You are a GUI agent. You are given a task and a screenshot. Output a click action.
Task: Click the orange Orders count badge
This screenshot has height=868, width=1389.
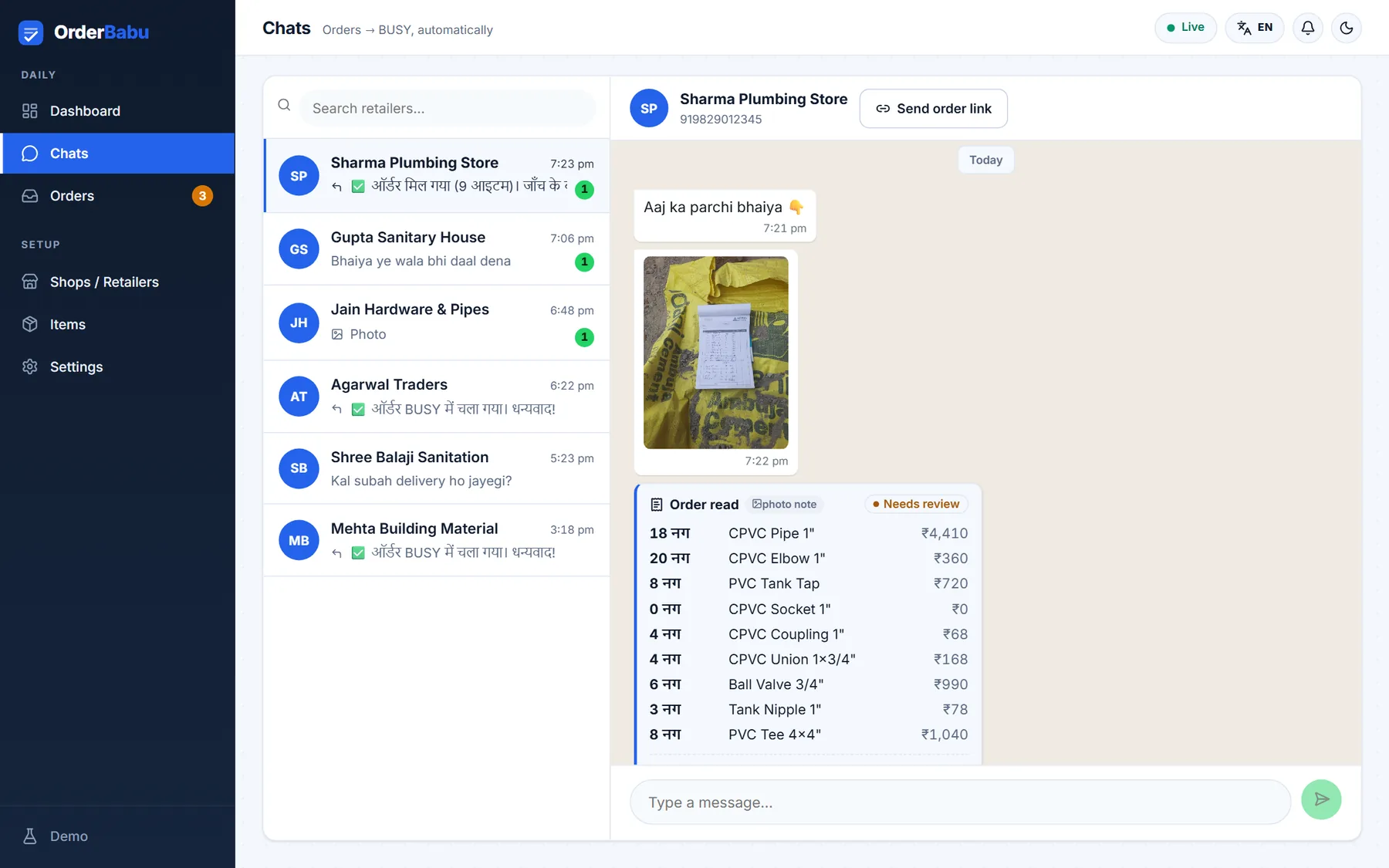[x=202, y=196]
